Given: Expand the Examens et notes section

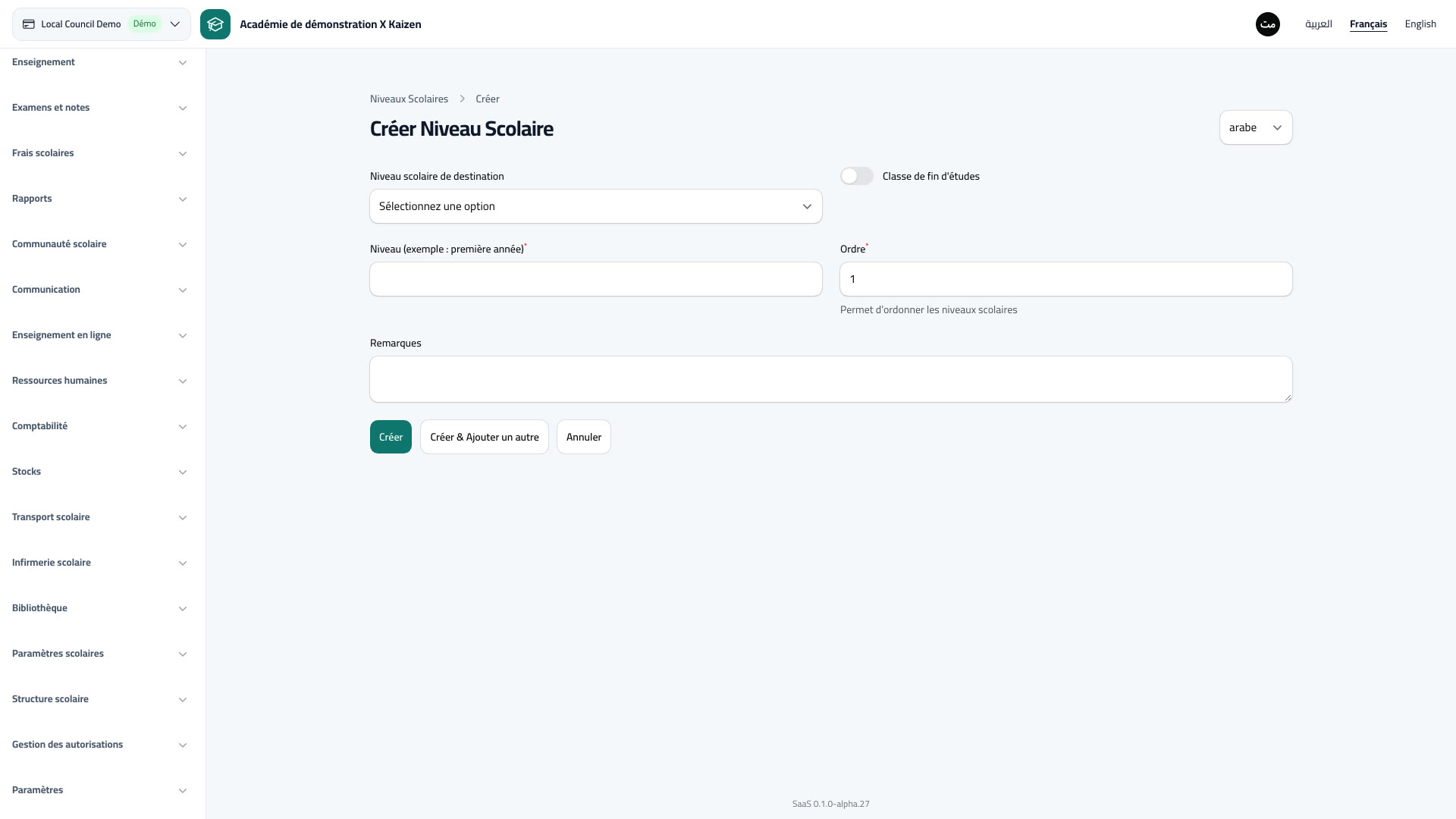Looking at the screenshot, I should [x=100, y=108].
